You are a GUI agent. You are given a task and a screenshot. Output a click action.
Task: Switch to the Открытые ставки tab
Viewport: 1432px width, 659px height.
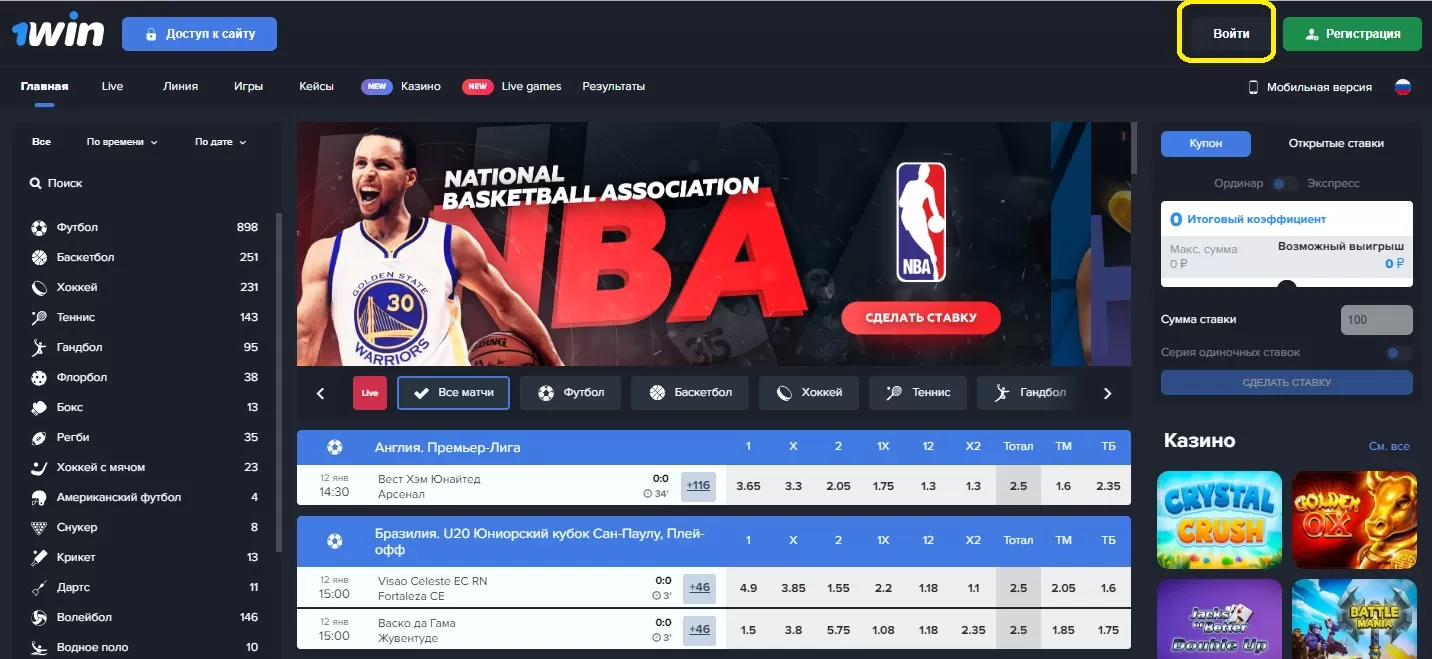pos(1335,143)
